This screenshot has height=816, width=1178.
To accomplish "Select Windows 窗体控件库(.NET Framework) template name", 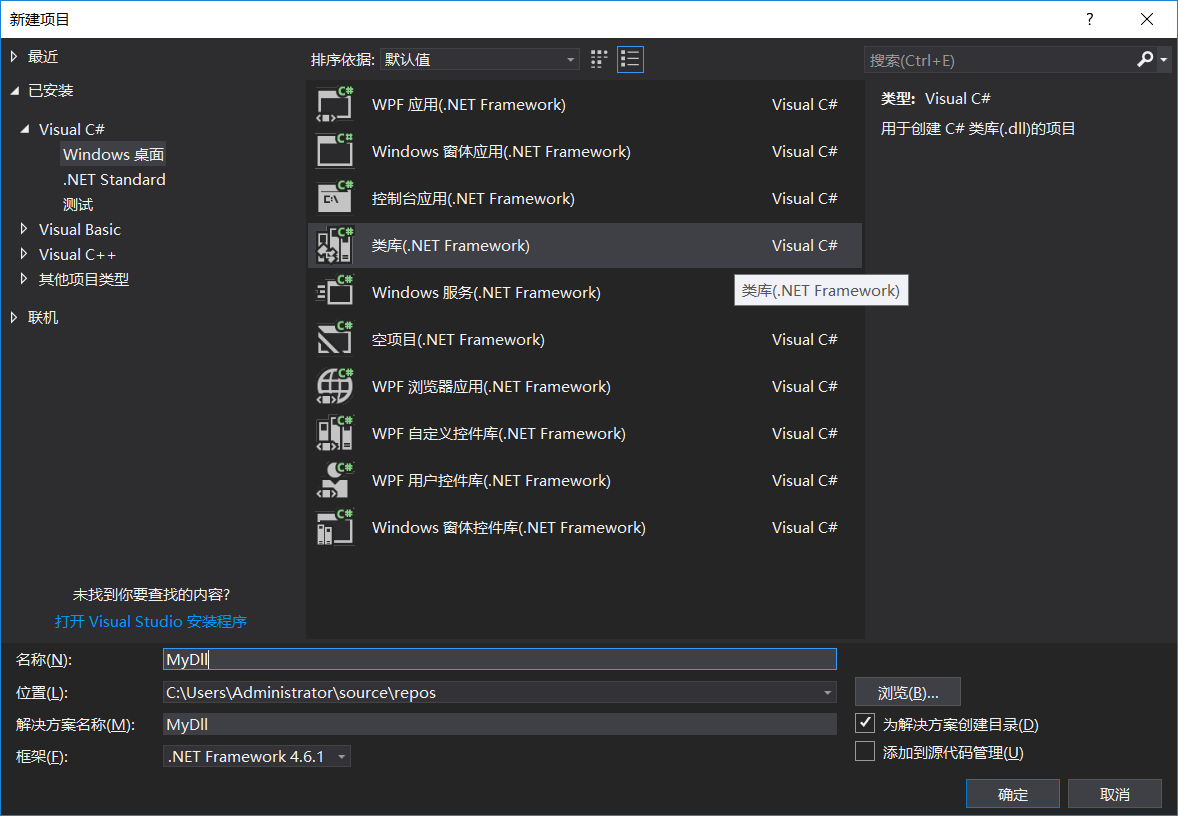I will pos(509,527).
